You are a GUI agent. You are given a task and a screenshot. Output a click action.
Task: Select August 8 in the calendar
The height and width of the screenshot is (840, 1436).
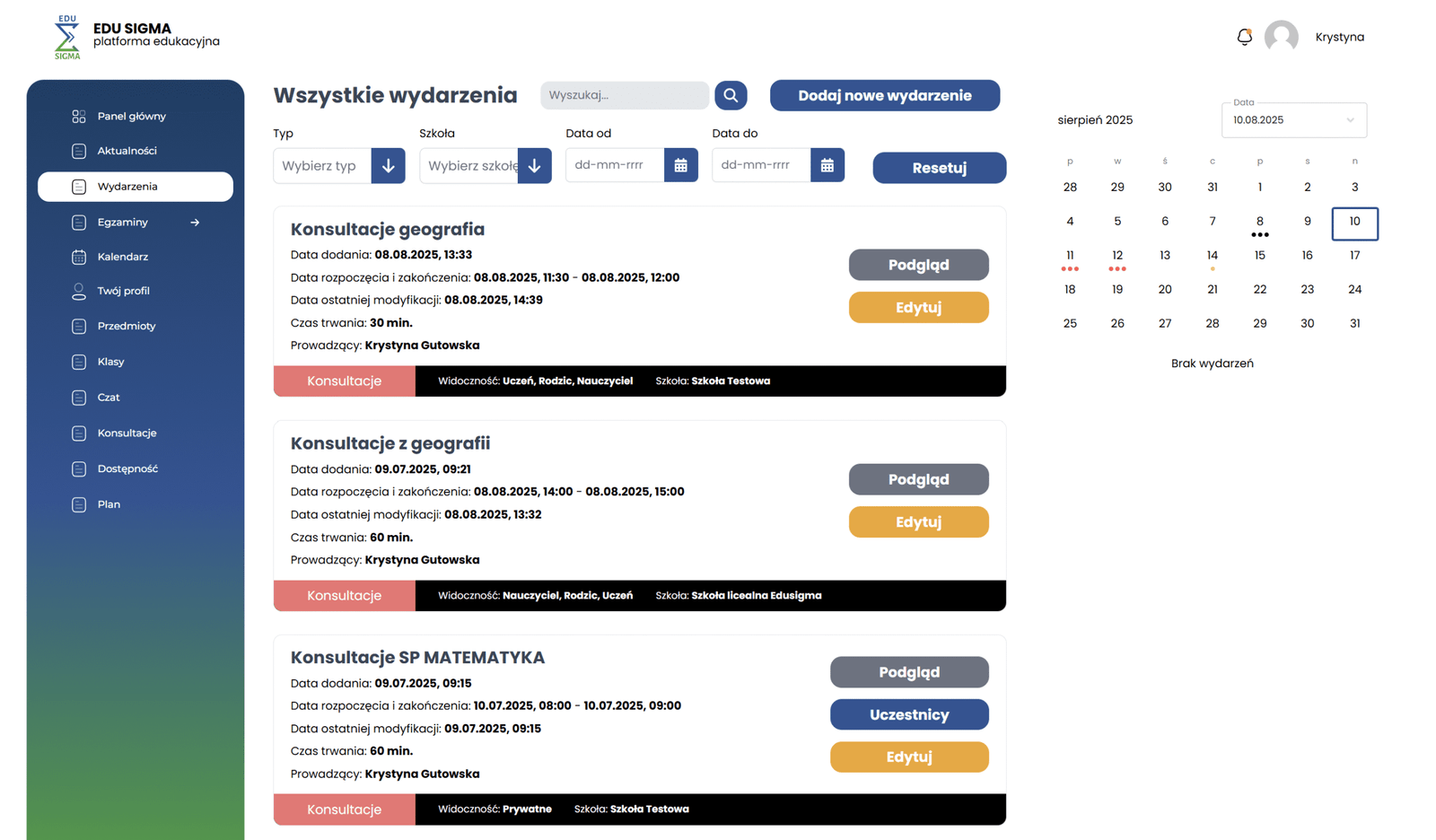(x=1259, y=222)
